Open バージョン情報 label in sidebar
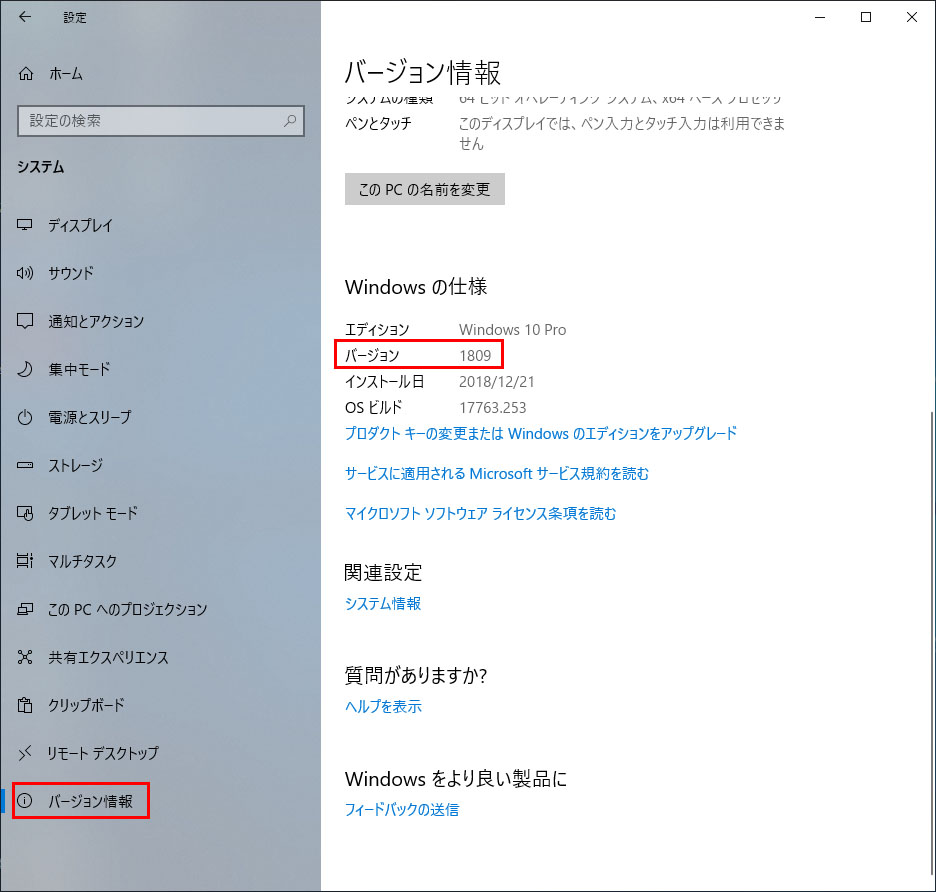This screenshot has height=892, width=936. (90, 801)
